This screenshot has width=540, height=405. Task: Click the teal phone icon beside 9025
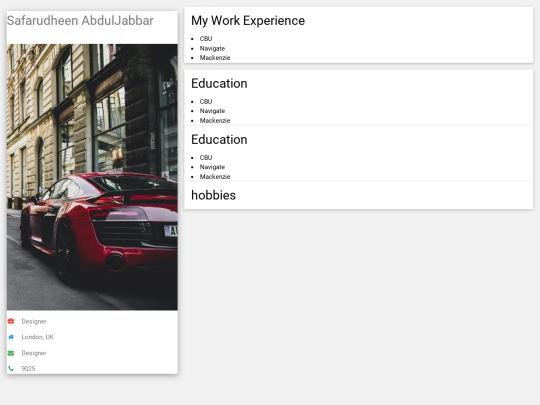tap(11, 368)
